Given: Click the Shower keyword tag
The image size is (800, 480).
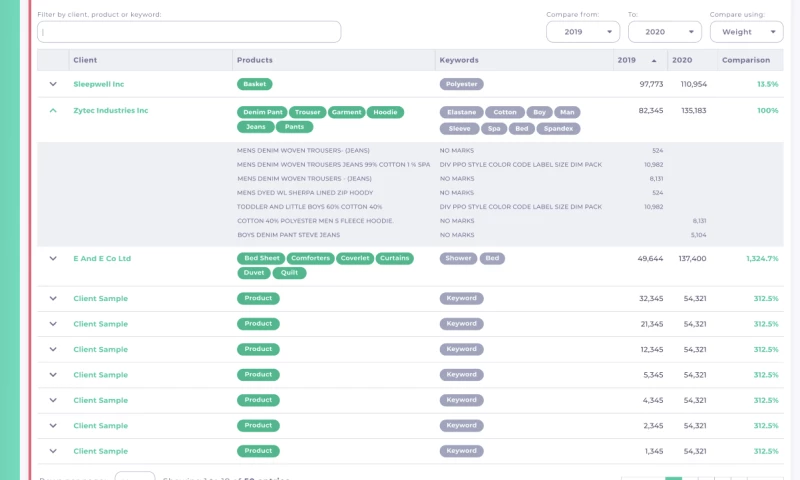Looking at the screenshot, I should (x=458, y=258).
